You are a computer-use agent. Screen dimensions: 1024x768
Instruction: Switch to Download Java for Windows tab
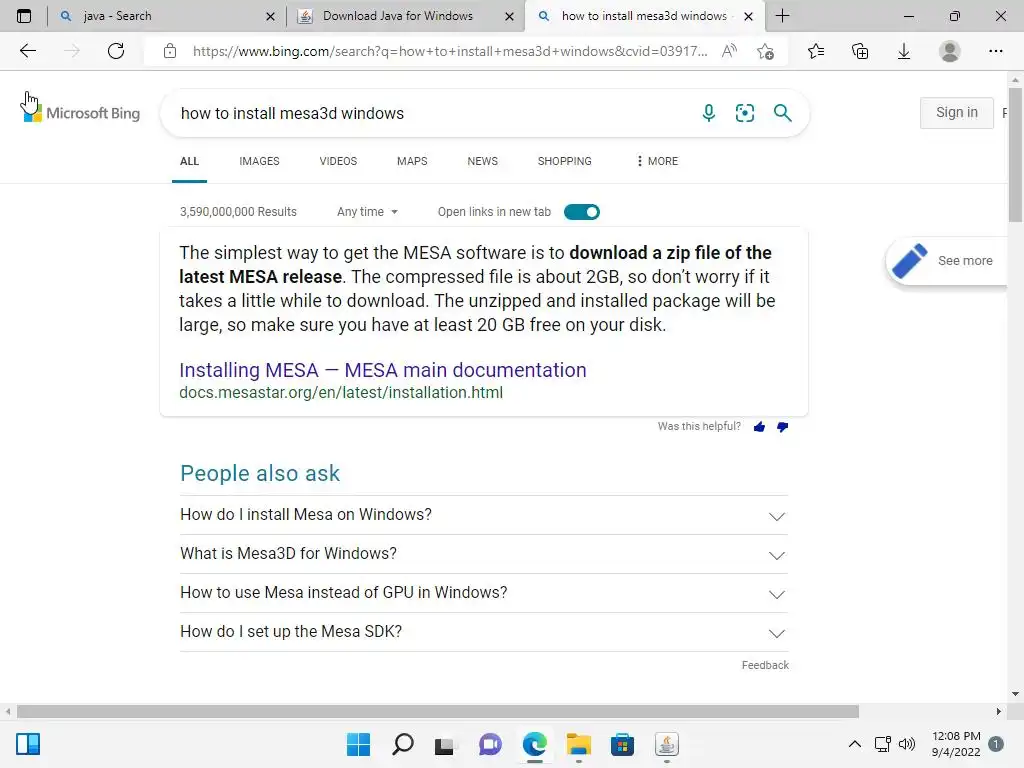tap(405, 16)
